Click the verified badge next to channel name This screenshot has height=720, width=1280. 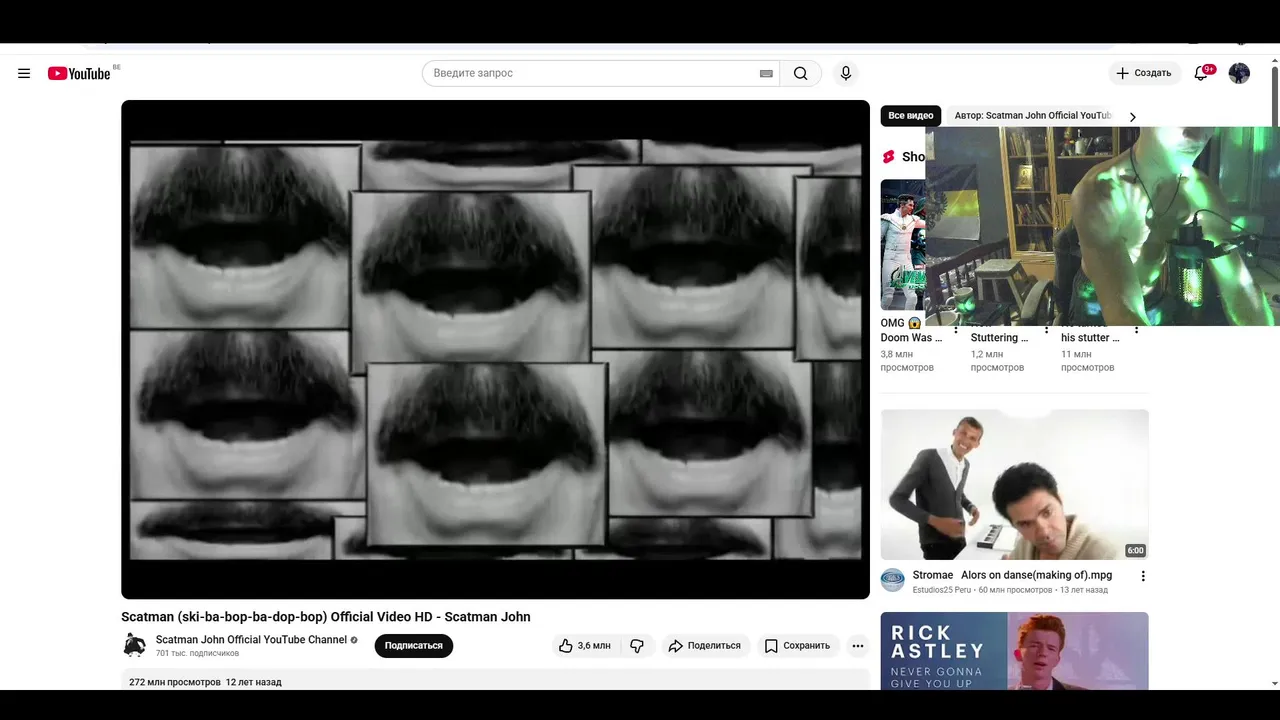click(x=354, y=640)
